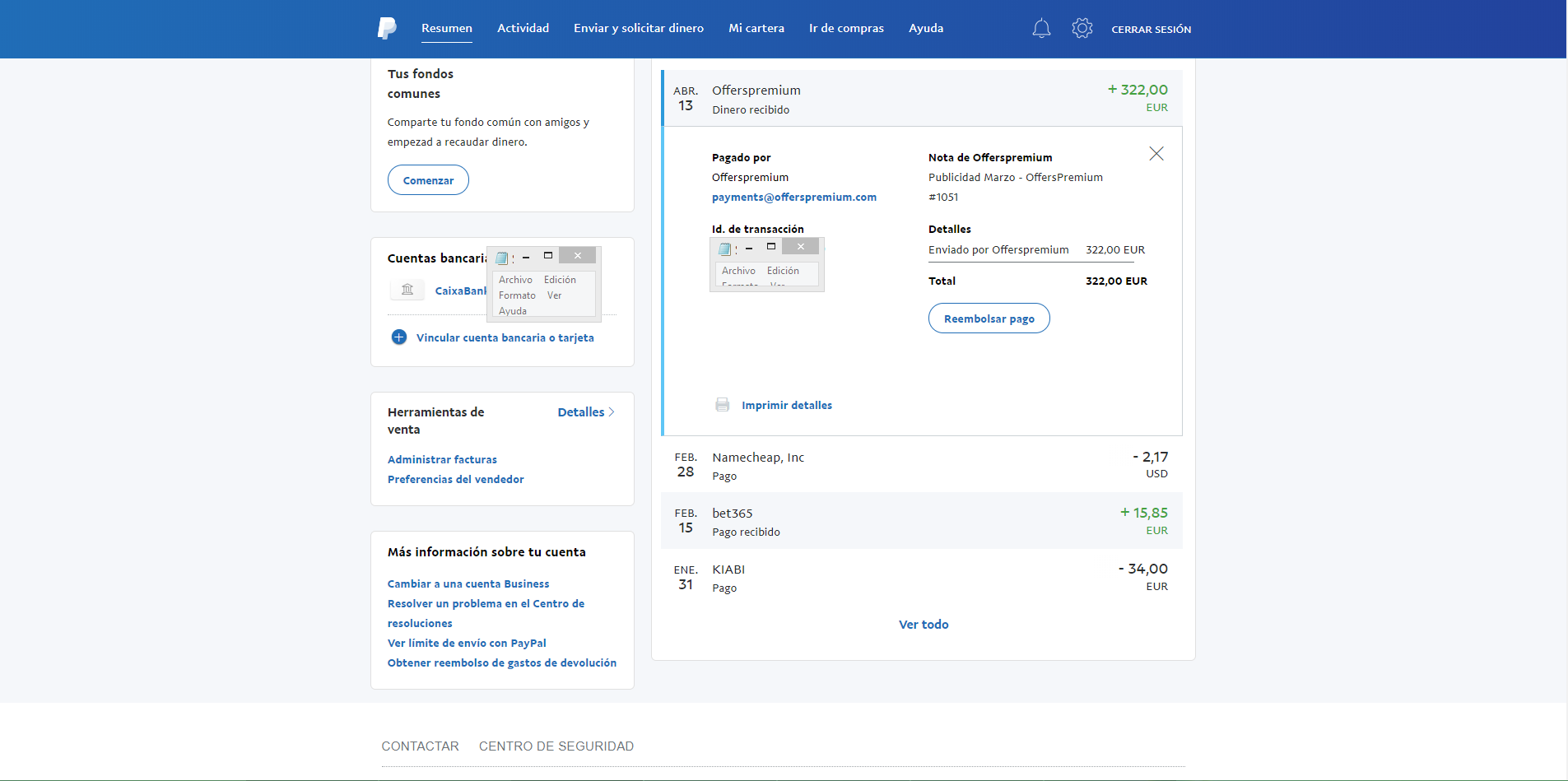Maximize the Notepad window under Id. de transacción
Screen dimensions: 1568x781
pos(771,247)
